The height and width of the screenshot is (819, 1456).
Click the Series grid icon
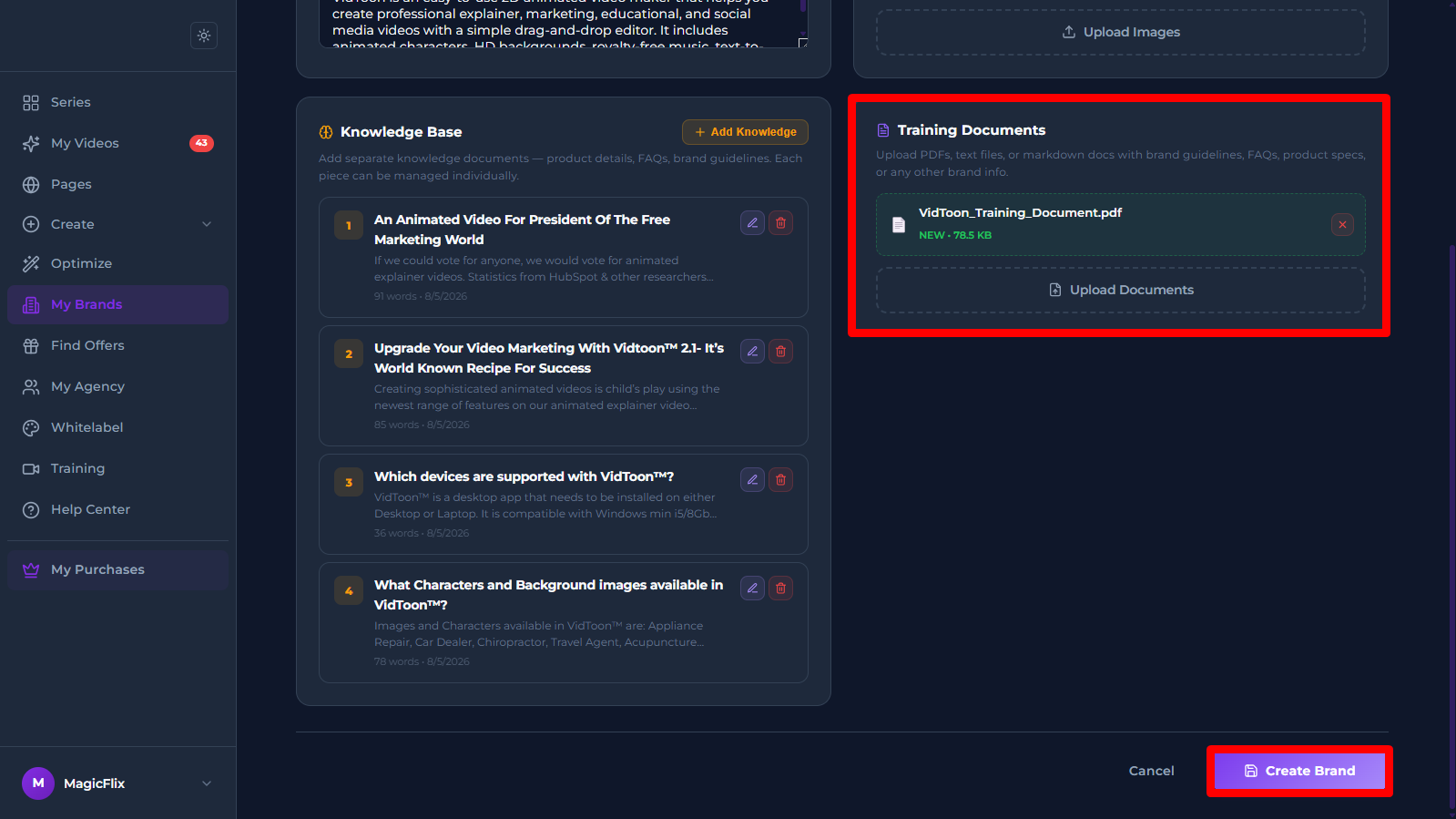click(x=31, y=102)
